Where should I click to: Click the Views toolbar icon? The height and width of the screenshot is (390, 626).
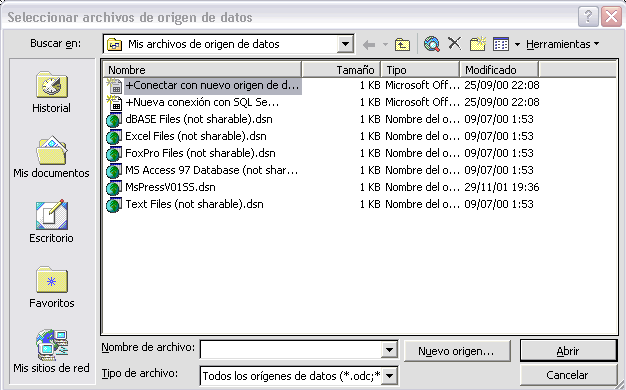pos(501,44)
